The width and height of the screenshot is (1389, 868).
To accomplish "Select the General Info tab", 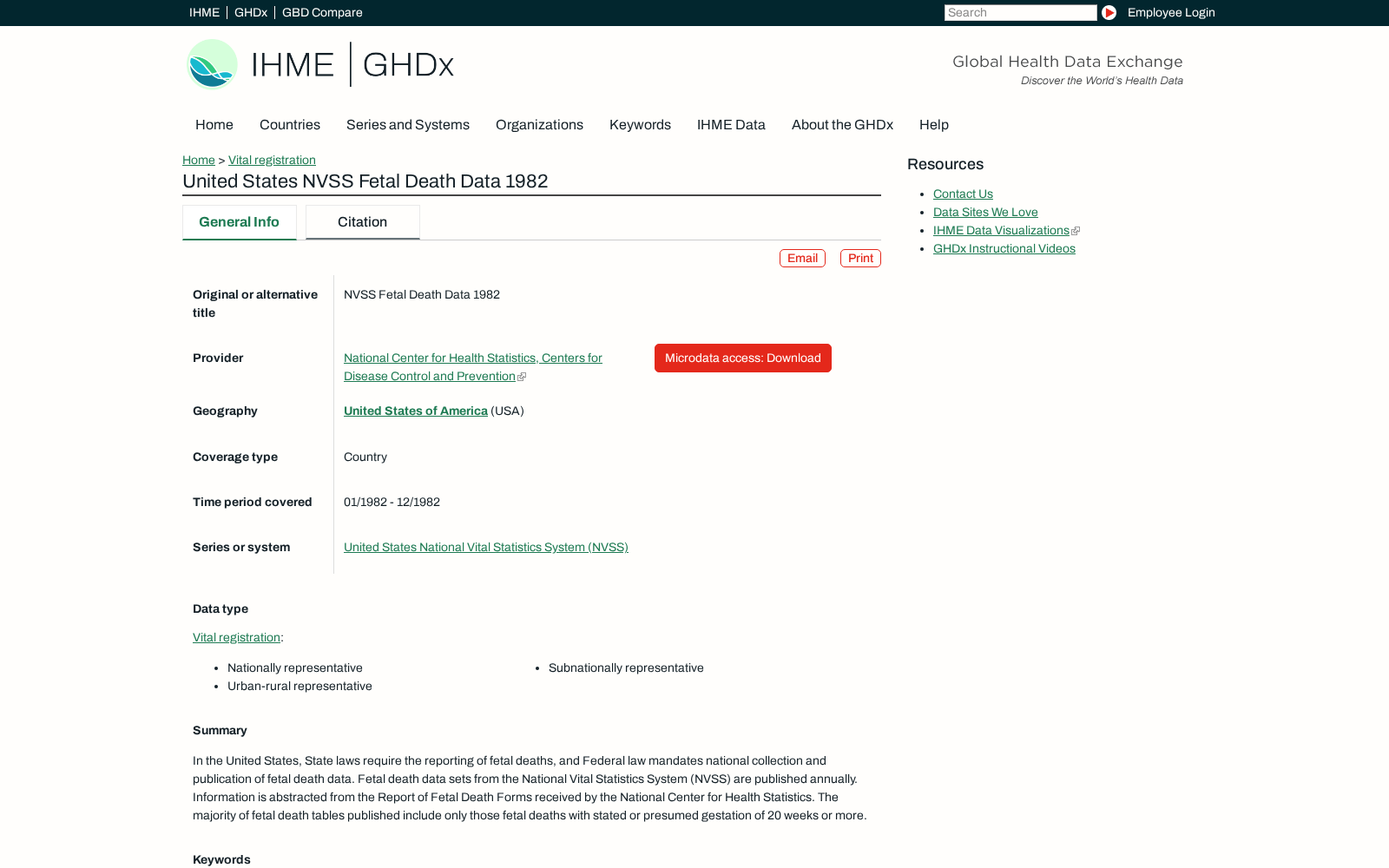I will [x=239, y=222].
